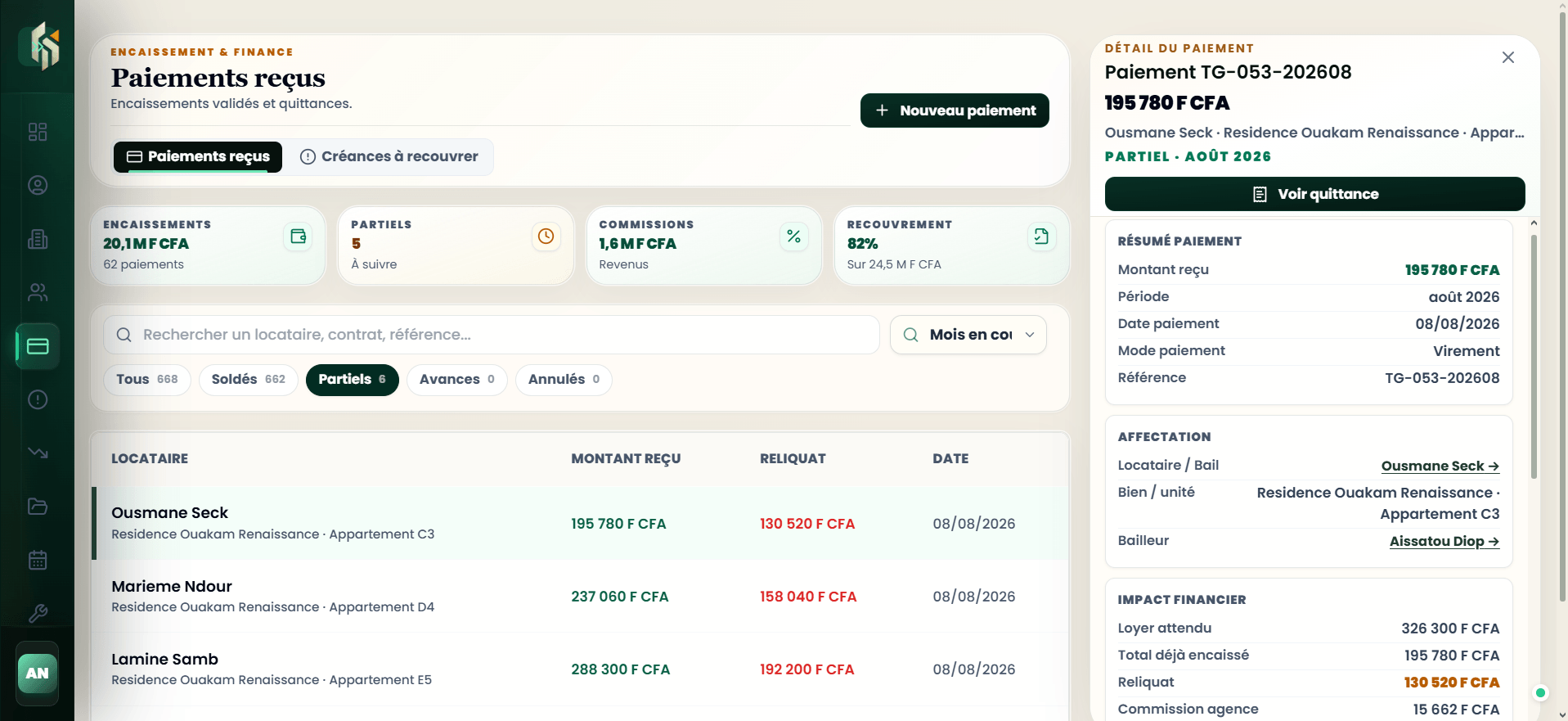Click the Voir quittance button
The width and height of the screenshot is (1568, 721).
tap(1314, 194)
